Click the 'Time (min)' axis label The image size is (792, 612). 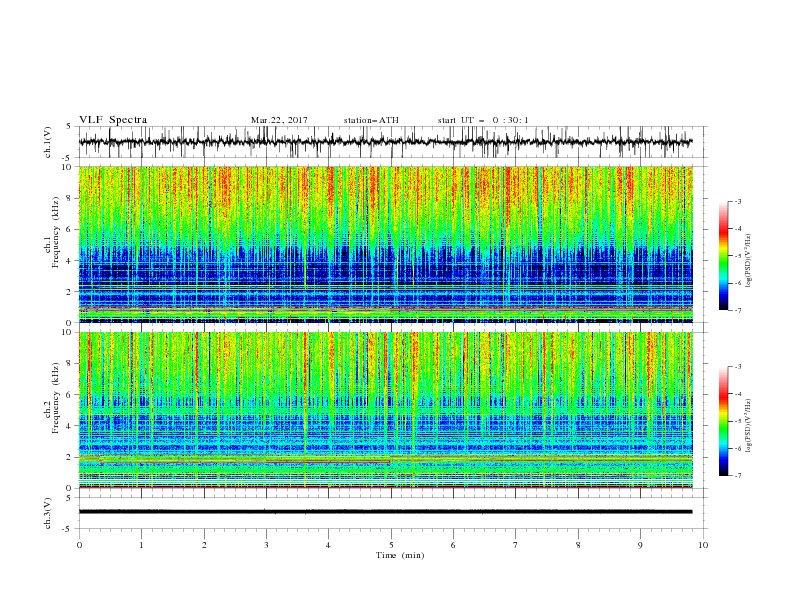(400, 555)
